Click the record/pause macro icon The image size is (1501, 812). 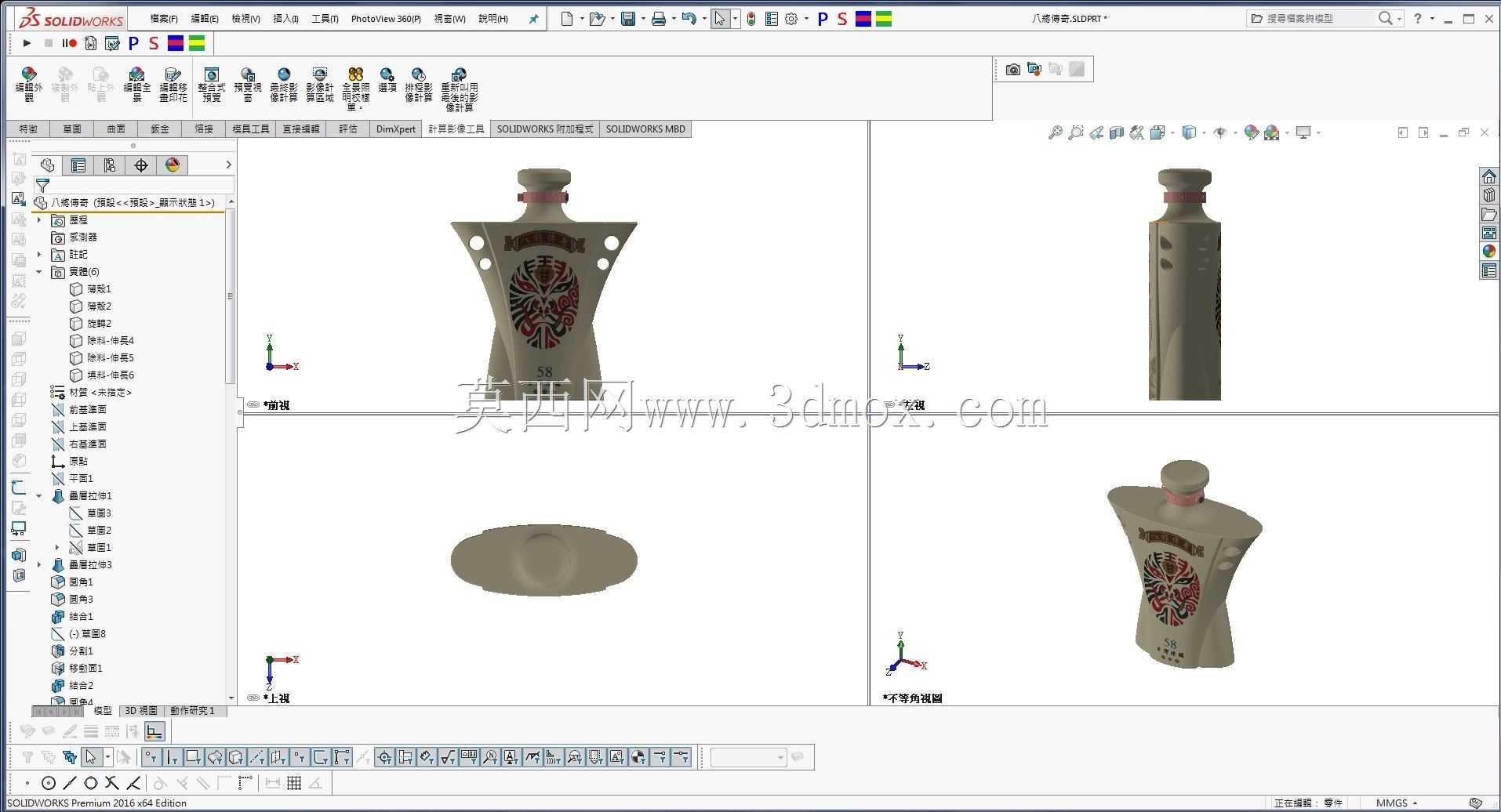click(70, 43)
